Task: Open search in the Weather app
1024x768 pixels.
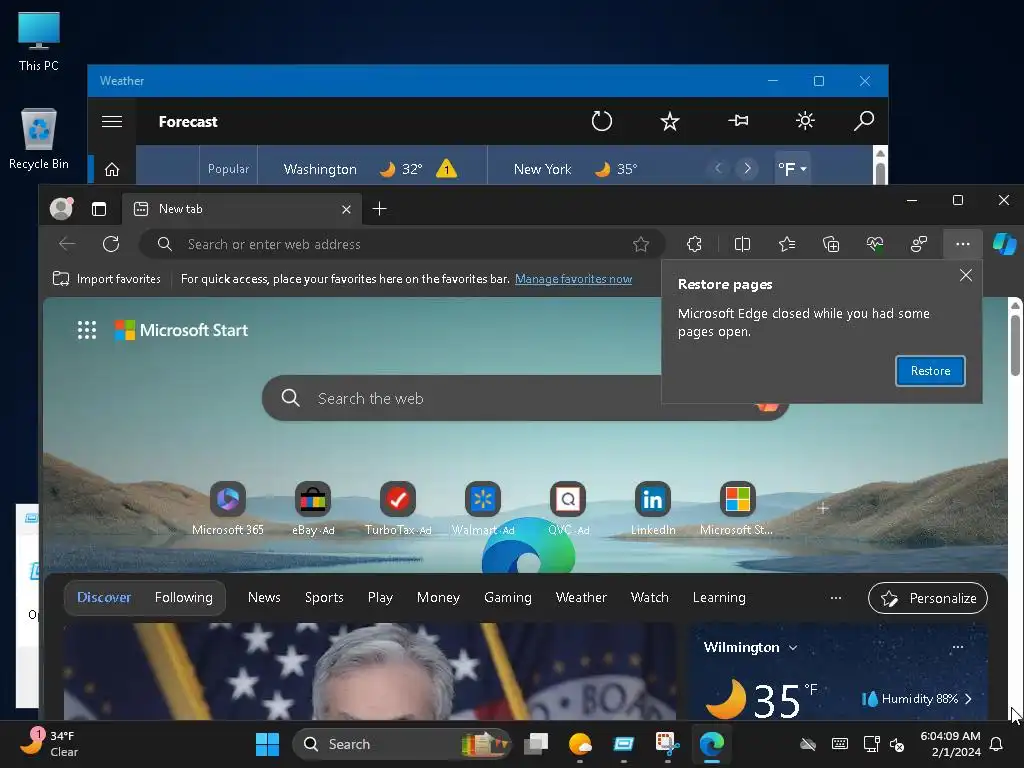Action: (x=863, y=121)
